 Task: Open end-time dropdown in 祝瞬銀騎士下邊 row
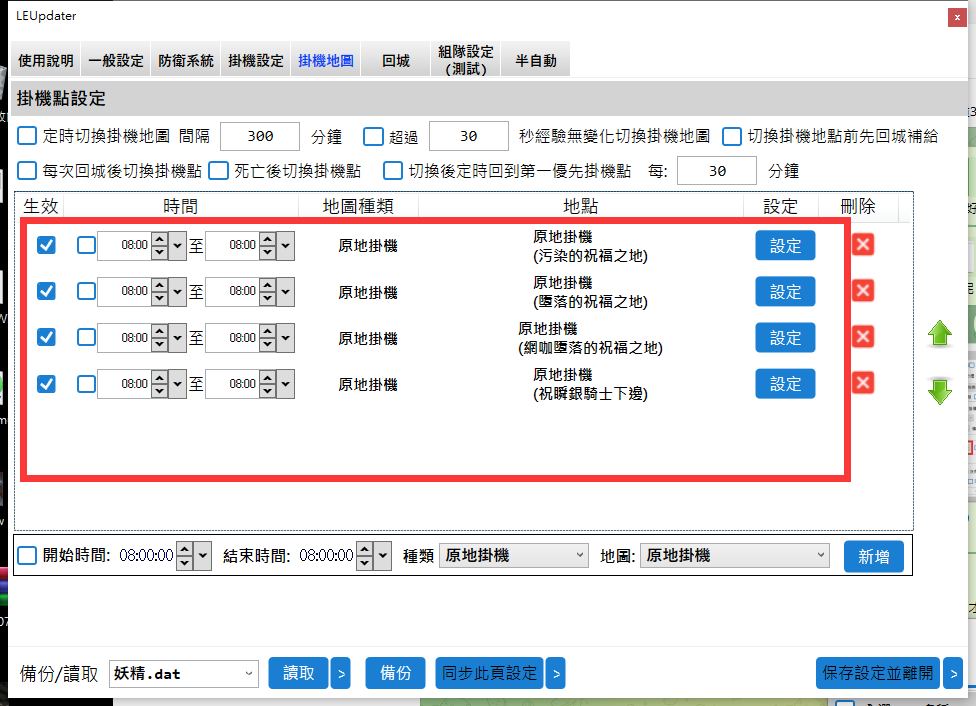click(x=286, y=384)
